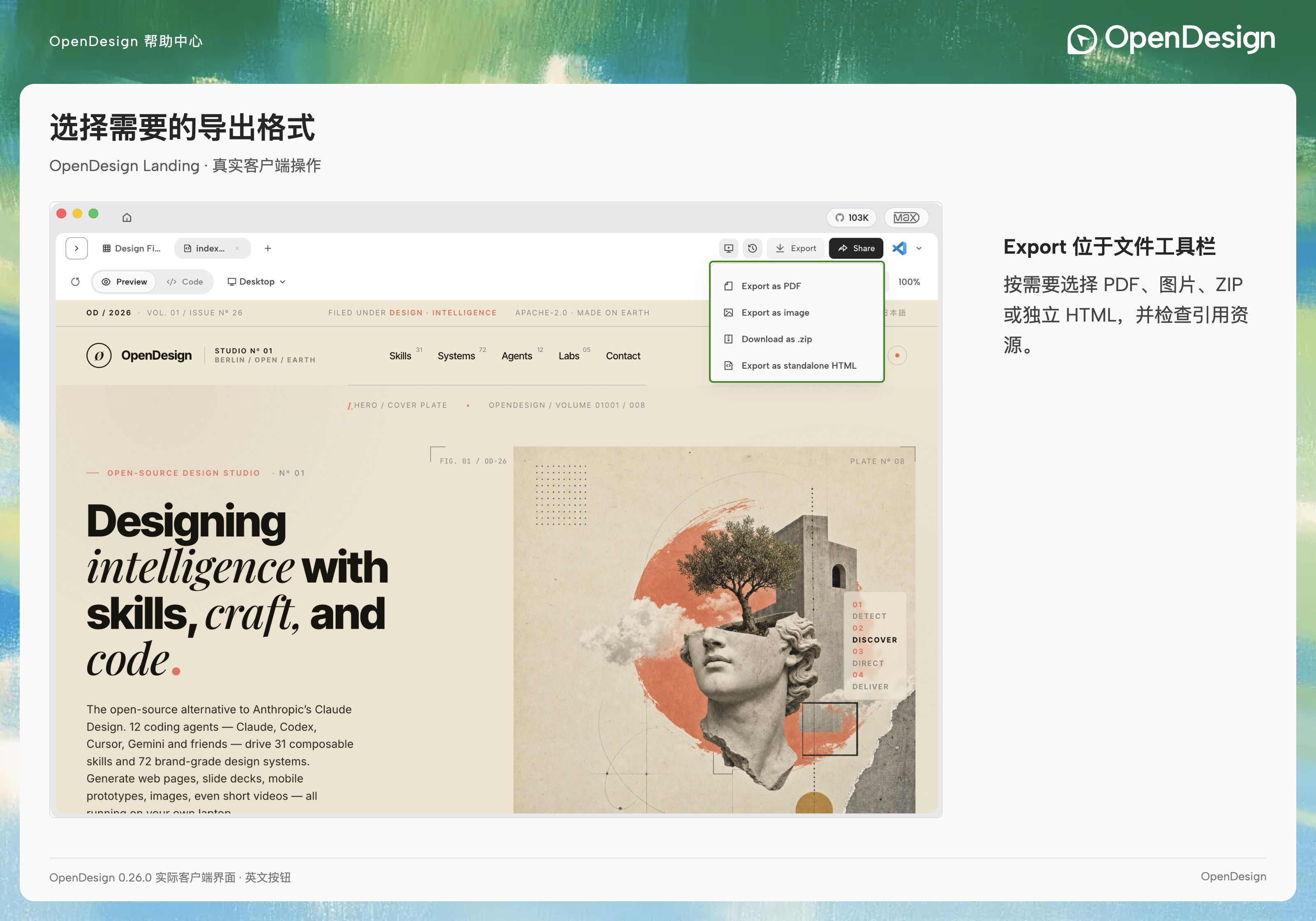Screen dimensions: 1316x921
Task: Choose Export as image
Action: [797, 312]
